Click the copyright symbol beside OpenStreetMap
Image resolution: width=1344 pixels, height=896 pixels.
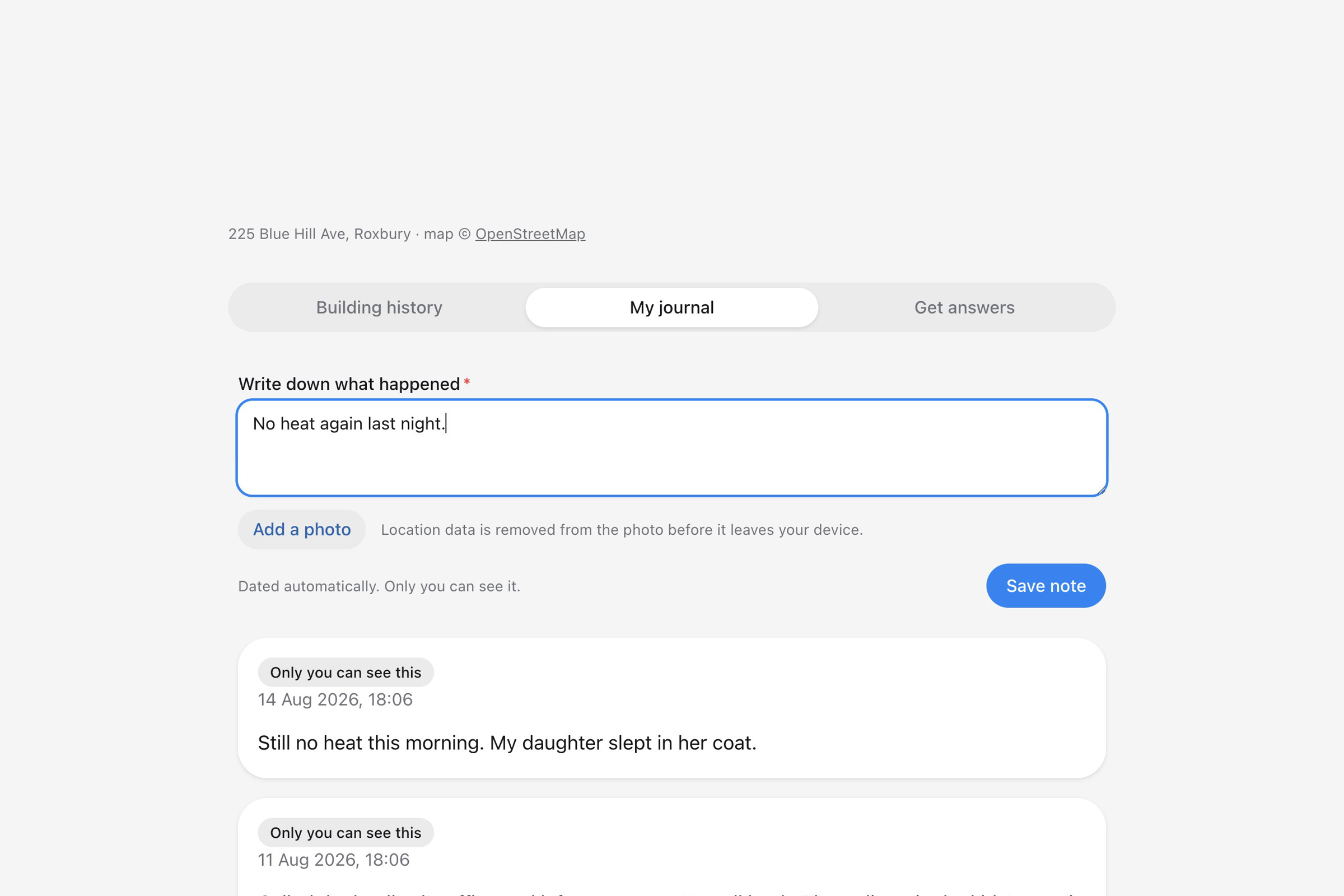[465, 234]
